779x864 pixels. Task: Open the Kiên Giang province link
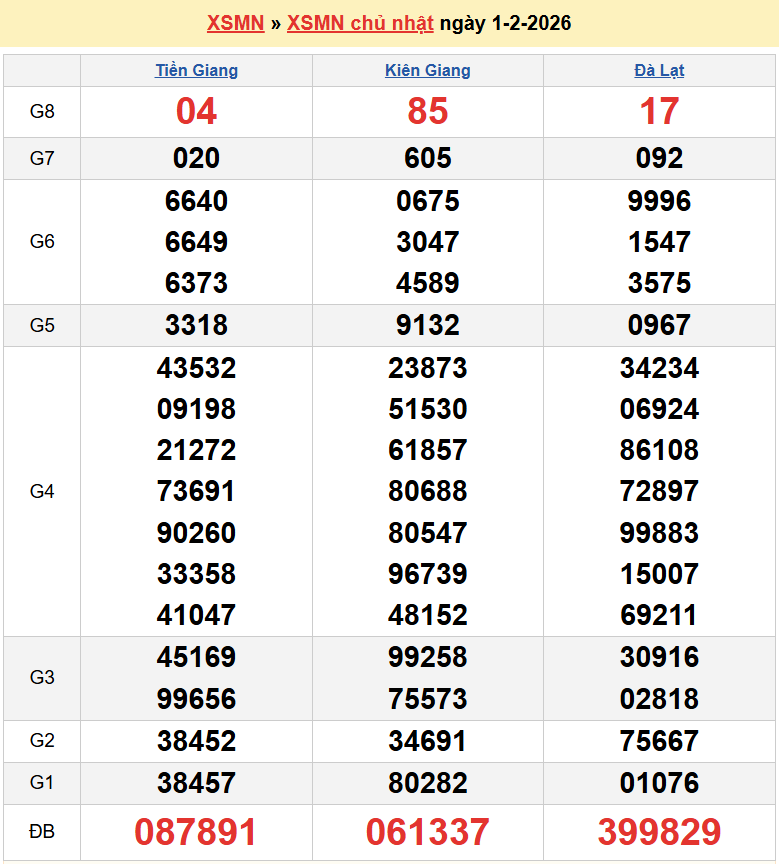click(x=427, y=71)
